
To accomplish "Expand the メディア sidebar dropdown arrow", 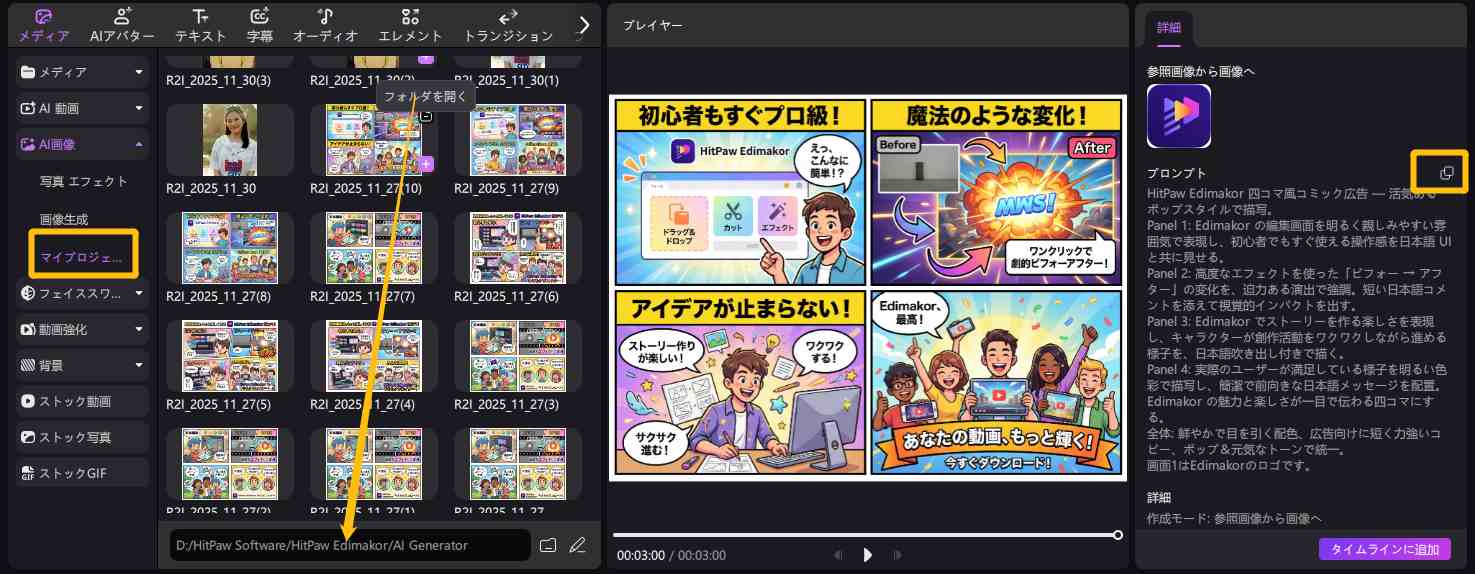I will click(139, 72).
